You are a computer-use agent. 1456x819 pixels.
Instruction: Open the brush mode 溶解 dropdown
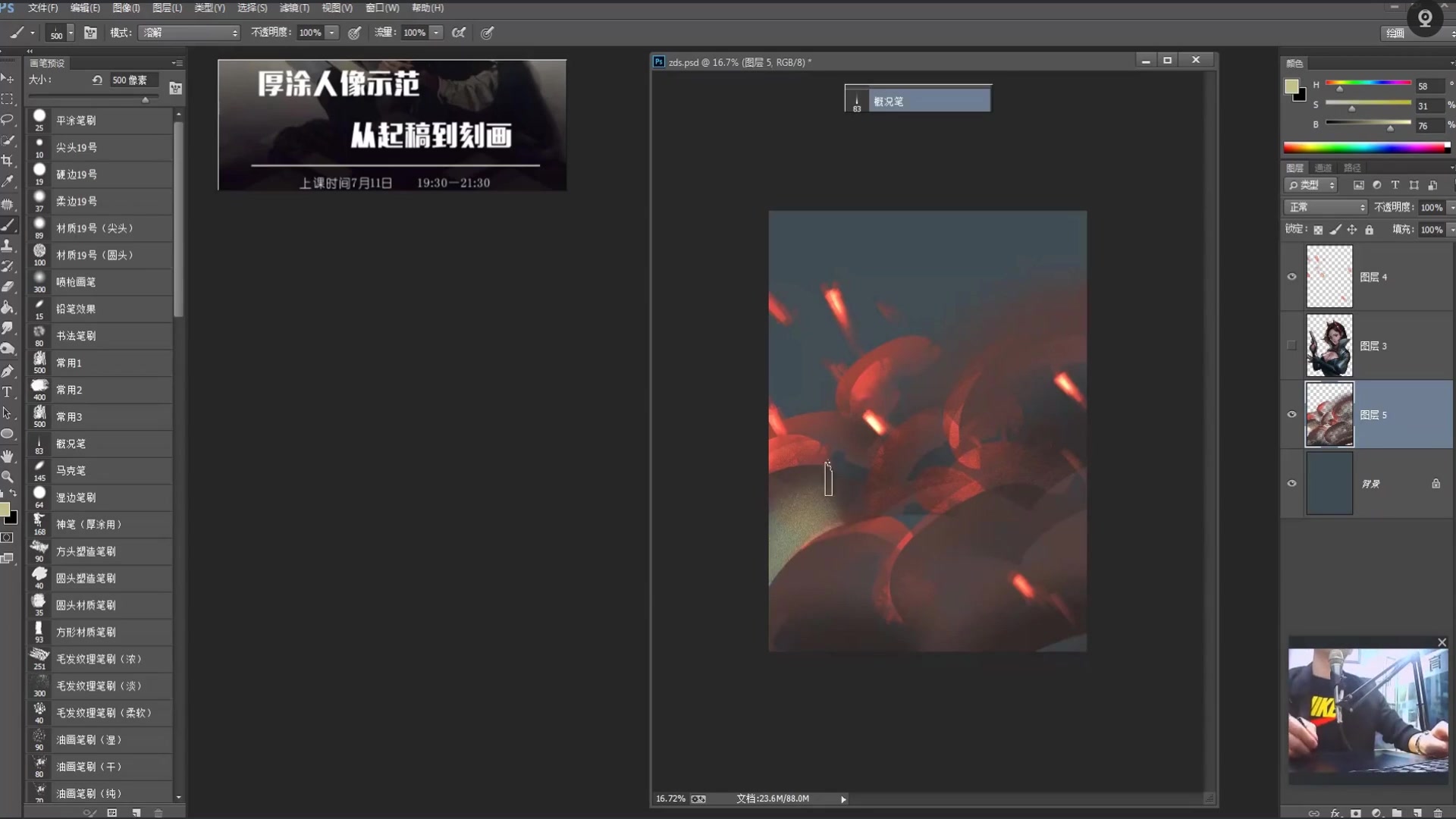[190, 33]
